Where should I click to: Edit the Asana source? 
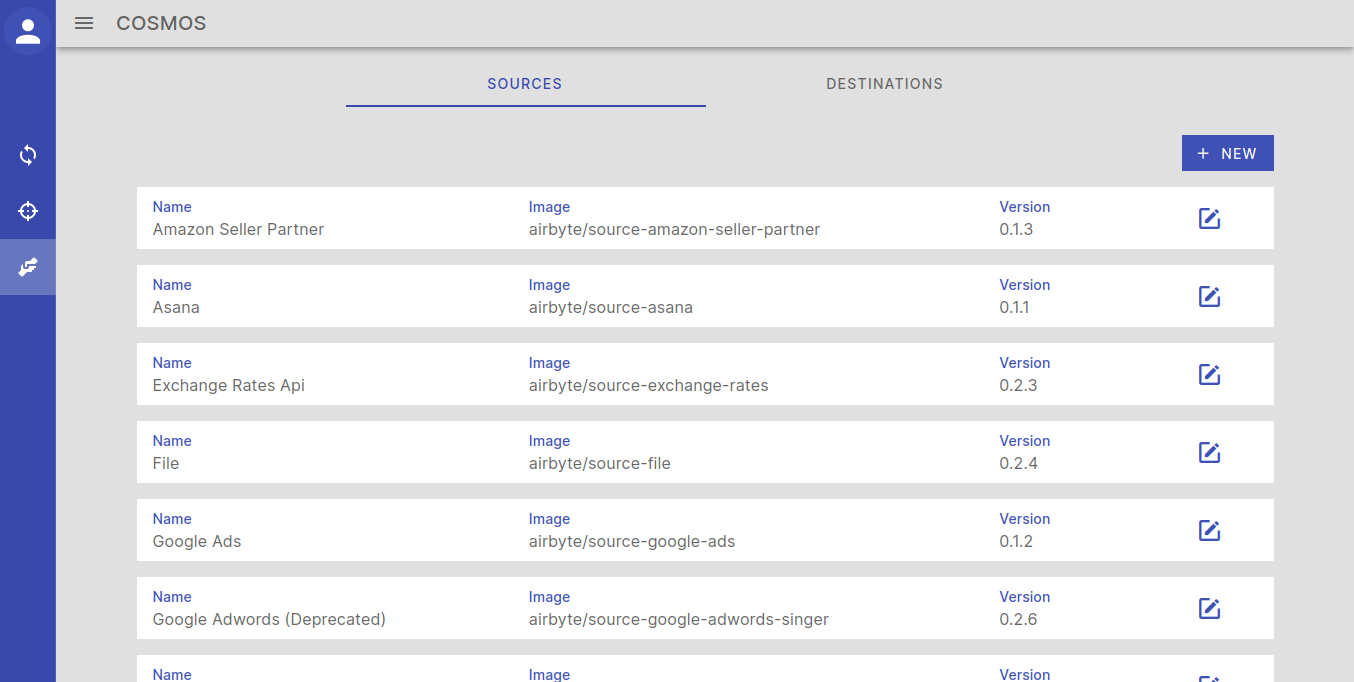pyautogui.click(x=1209, y=296)
